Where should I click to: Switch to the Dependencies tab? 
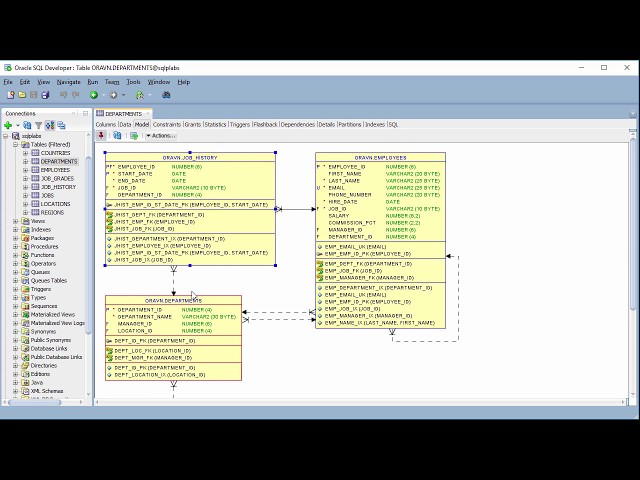[x=298, y=124]
